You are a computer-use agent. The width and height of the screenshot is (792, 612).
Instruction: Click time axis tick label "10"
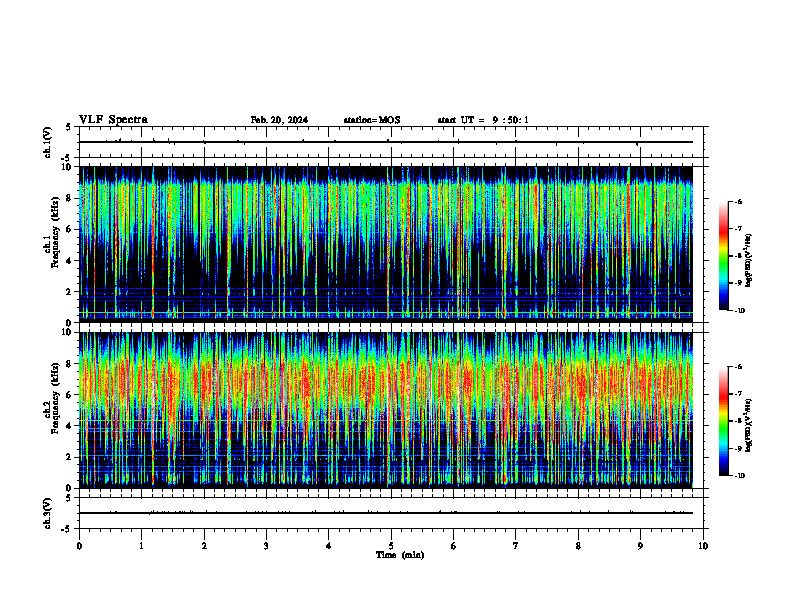pyautogui.click(x=703, y=546)
